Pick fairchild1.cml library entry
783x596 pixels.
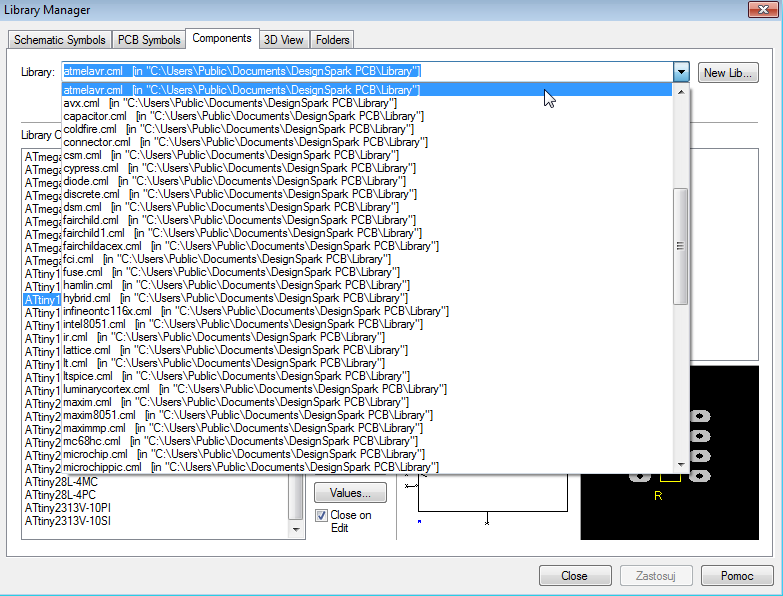367,233
